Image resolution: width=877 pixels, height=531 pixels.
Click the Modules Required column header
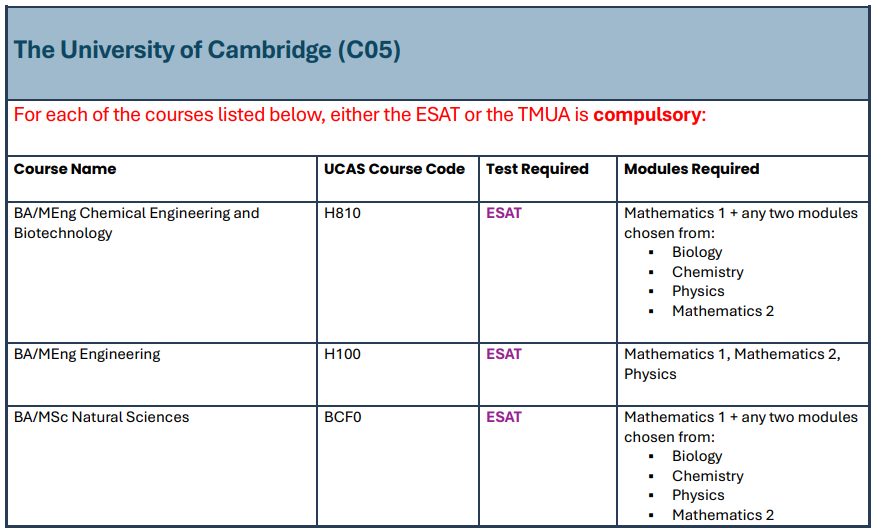coord(691,169)
